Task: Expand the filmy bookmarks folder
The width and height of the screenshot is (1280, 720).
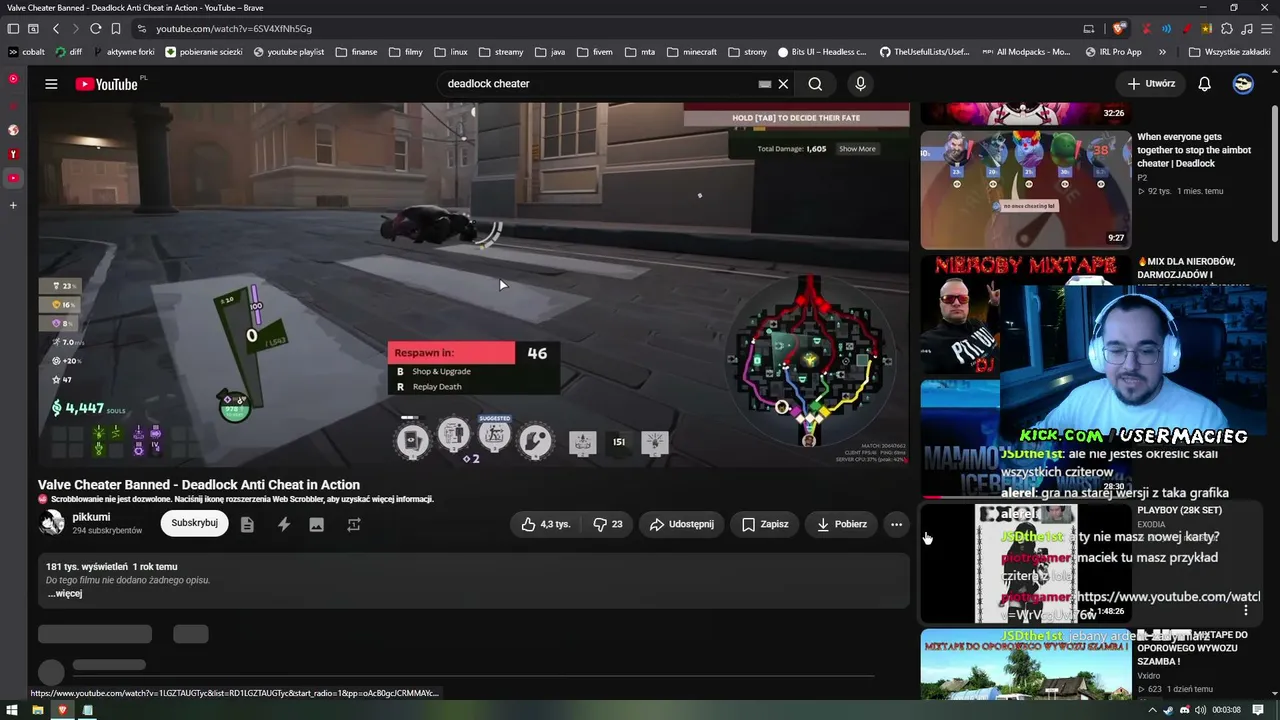Action: [405, 52]
